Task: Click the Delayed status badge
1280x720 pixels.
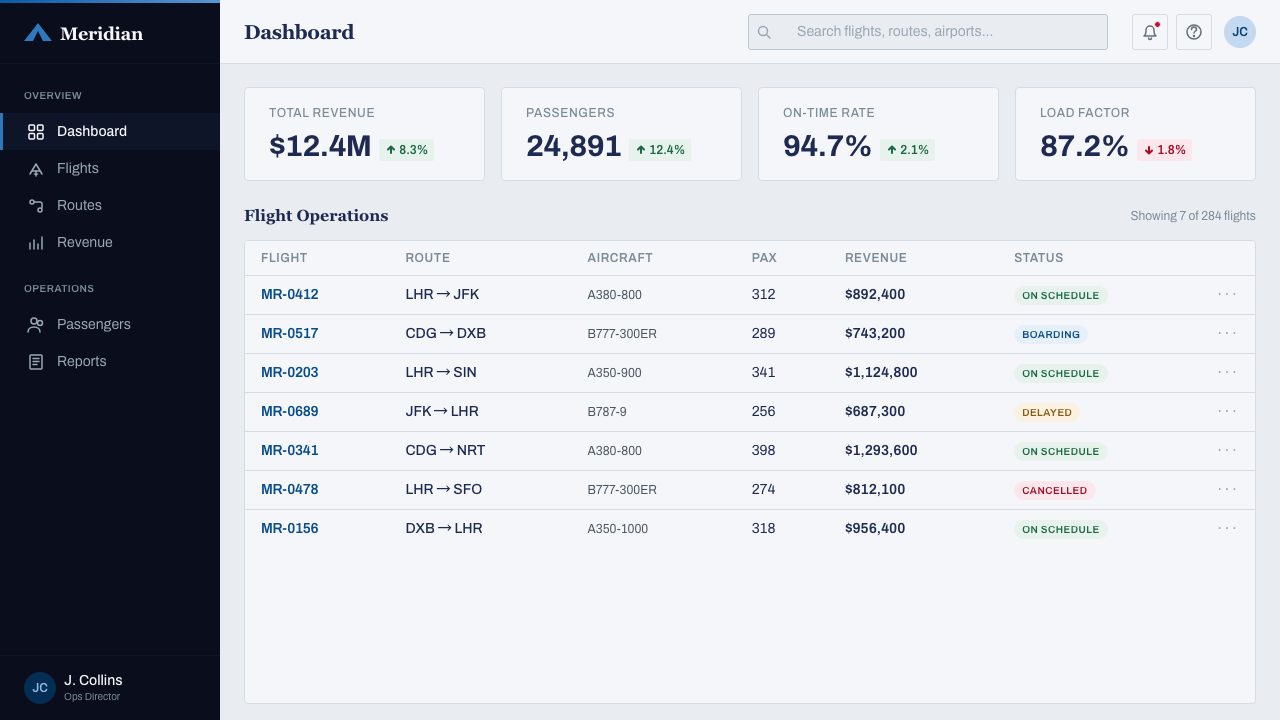Action: [x=1047, y=412]
